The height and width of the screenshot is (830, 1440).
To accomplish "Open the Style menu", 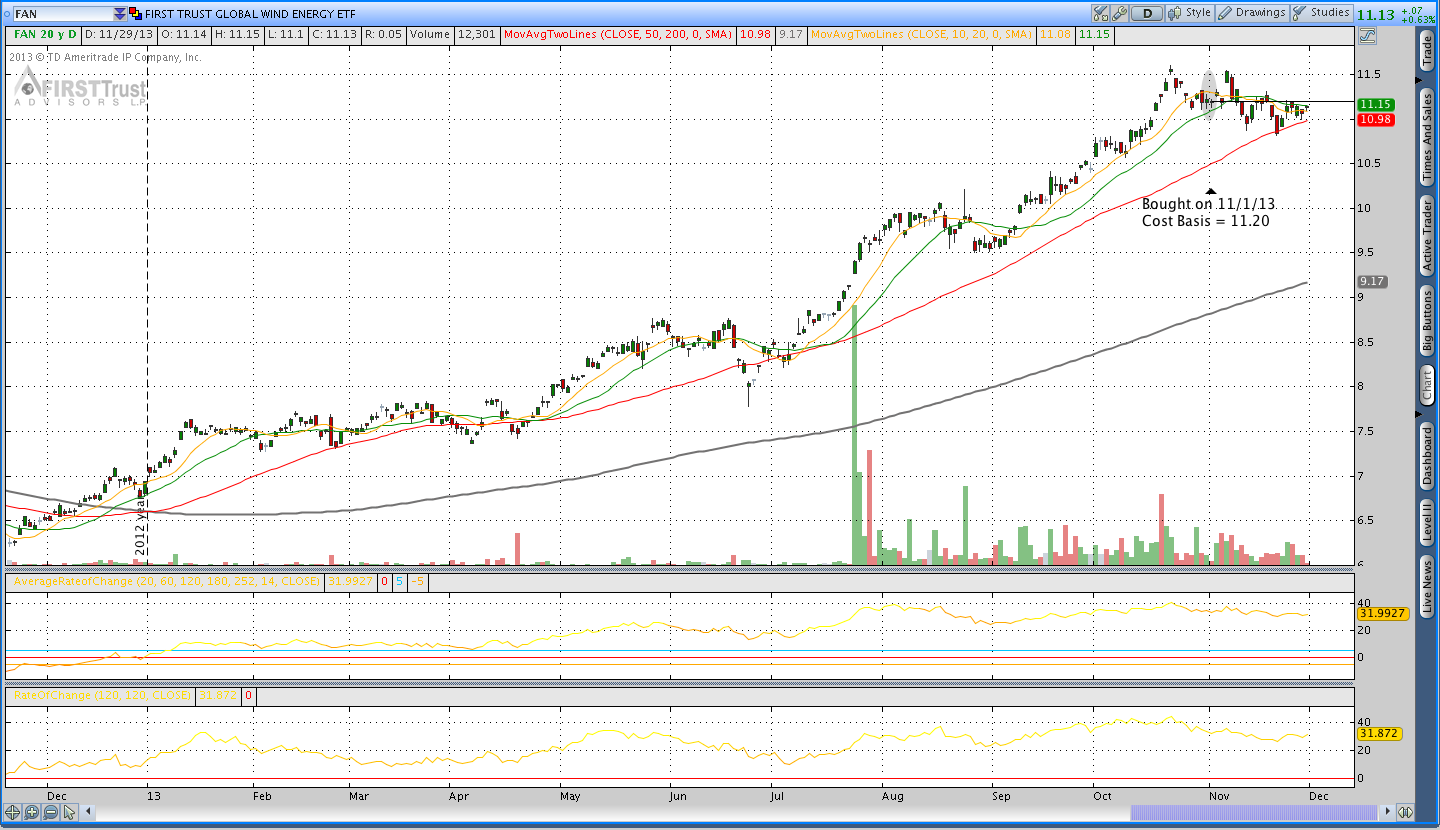I will click(x=1191, y=13).
